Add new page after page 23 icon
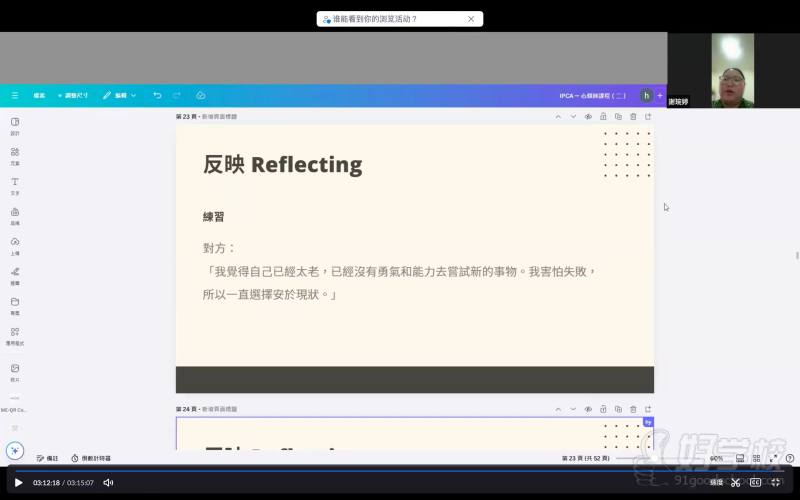800x500 pixels. pyautogui.click(x=648, y=117)
